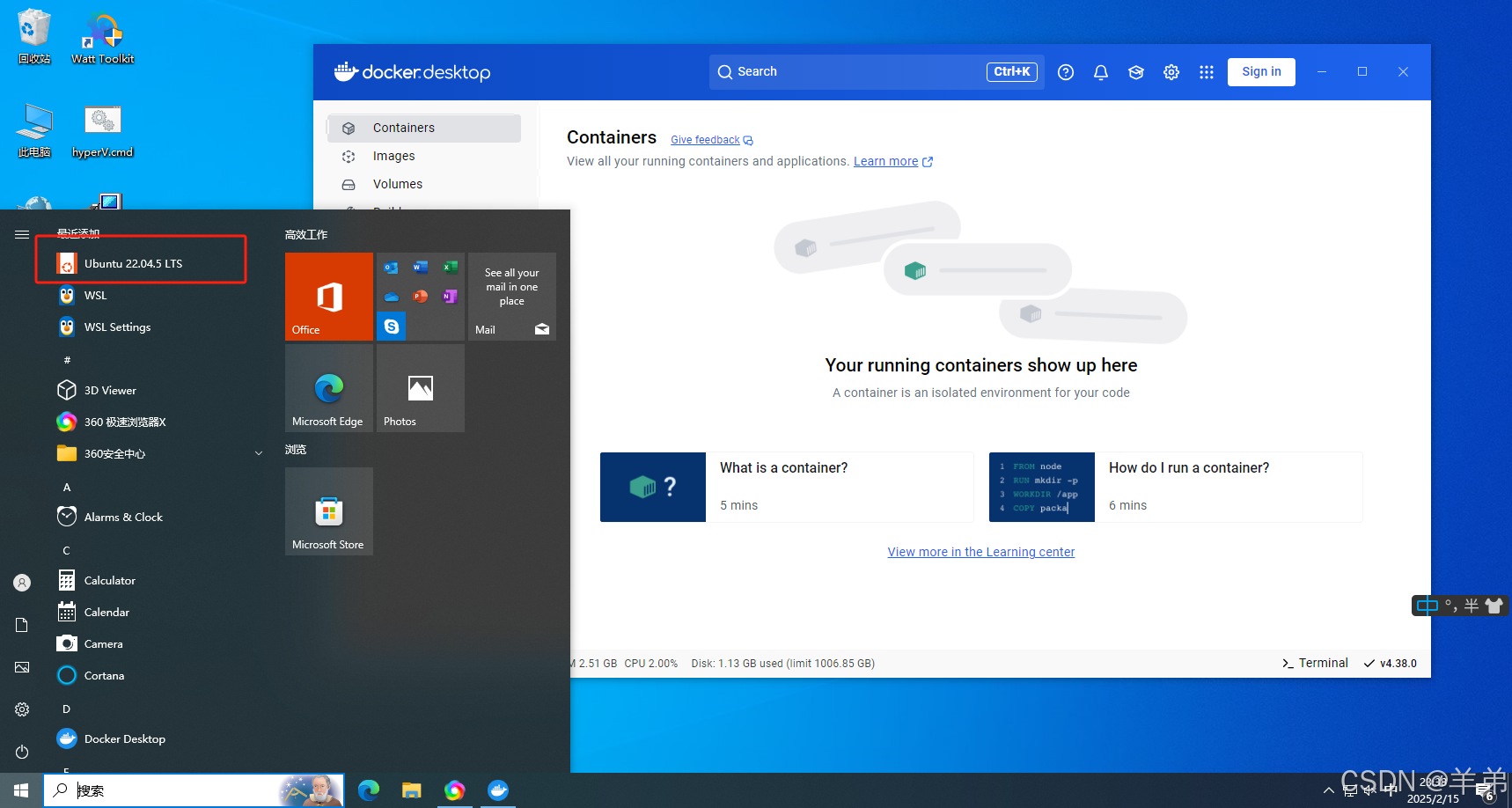Open Terminal in Docker status bar

point(1315,663)
